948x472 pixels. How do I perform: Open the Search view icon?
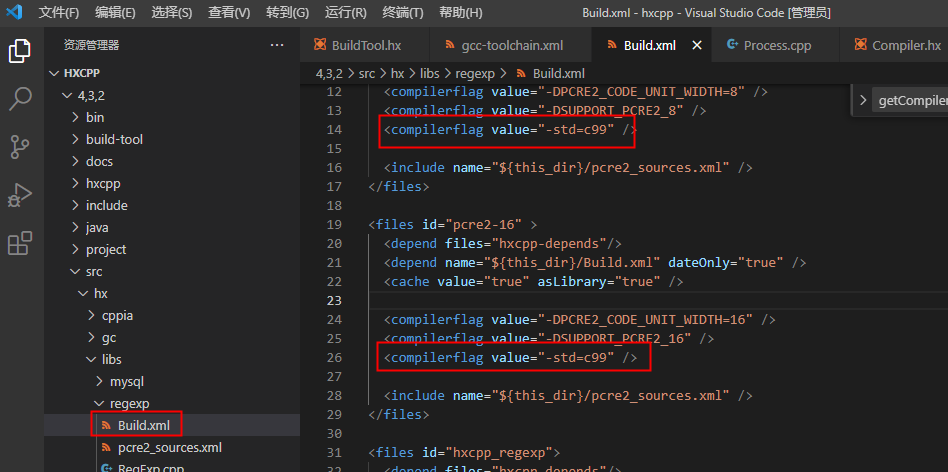pos(20,98)
